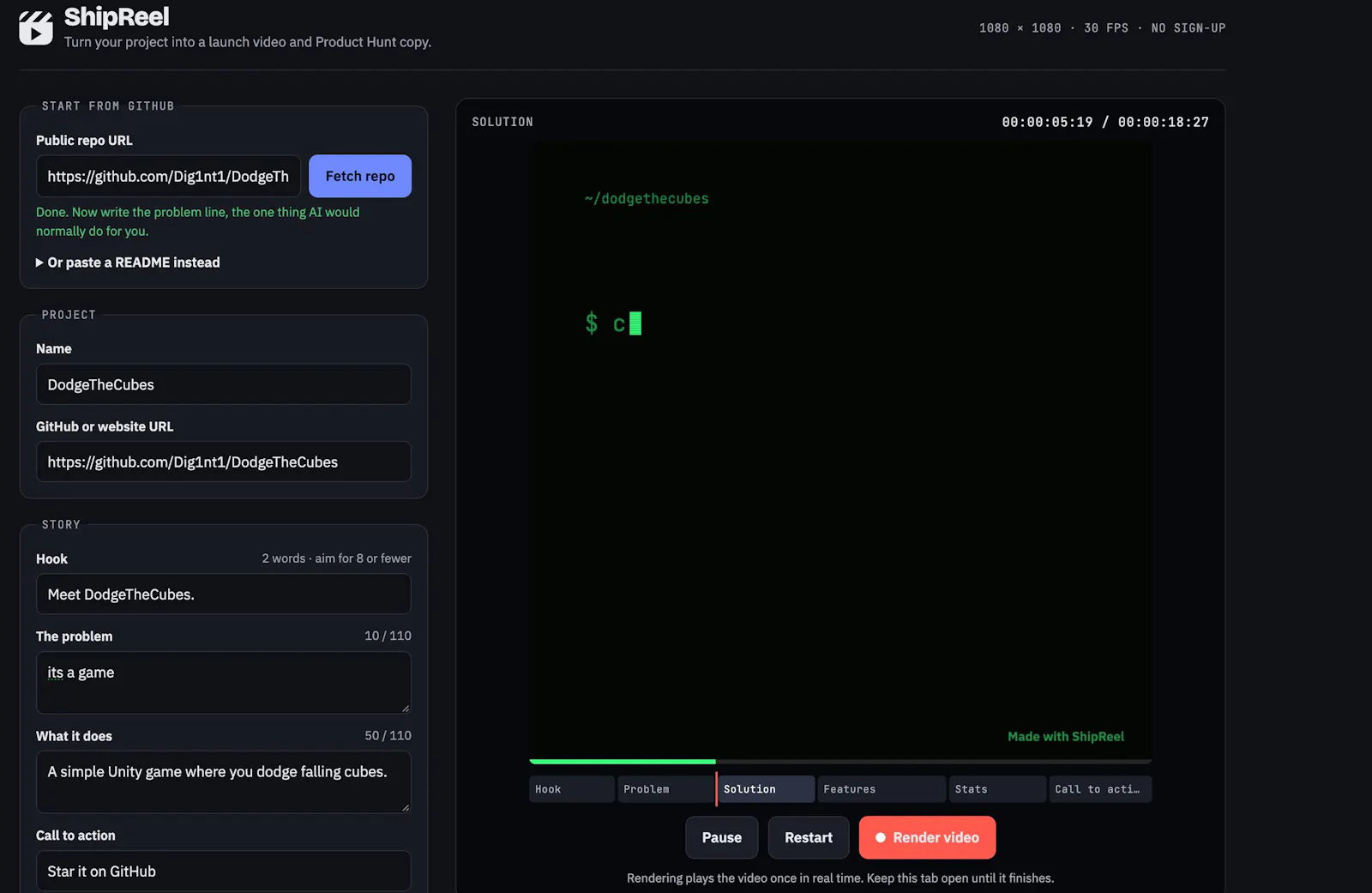Click the '1080 × 1080 · 30 FPS' spec text
This screenshot has width=1372, height=893.
1054,28
